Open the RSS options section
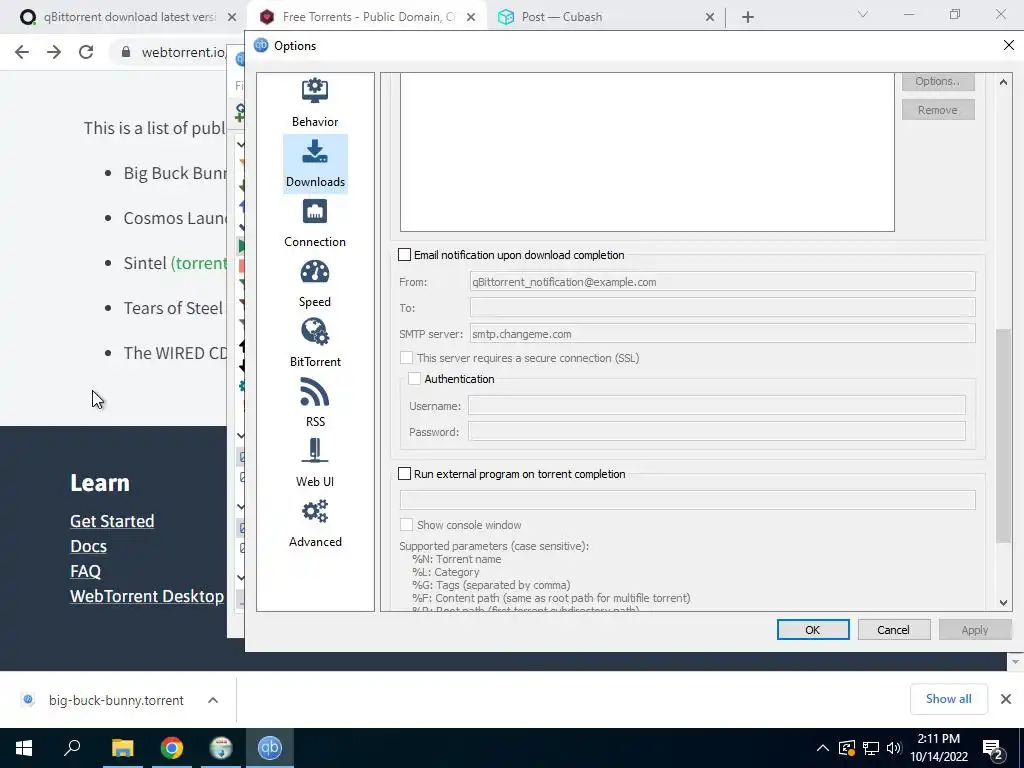Screen dimensions: 1024x768 (315, 404)
